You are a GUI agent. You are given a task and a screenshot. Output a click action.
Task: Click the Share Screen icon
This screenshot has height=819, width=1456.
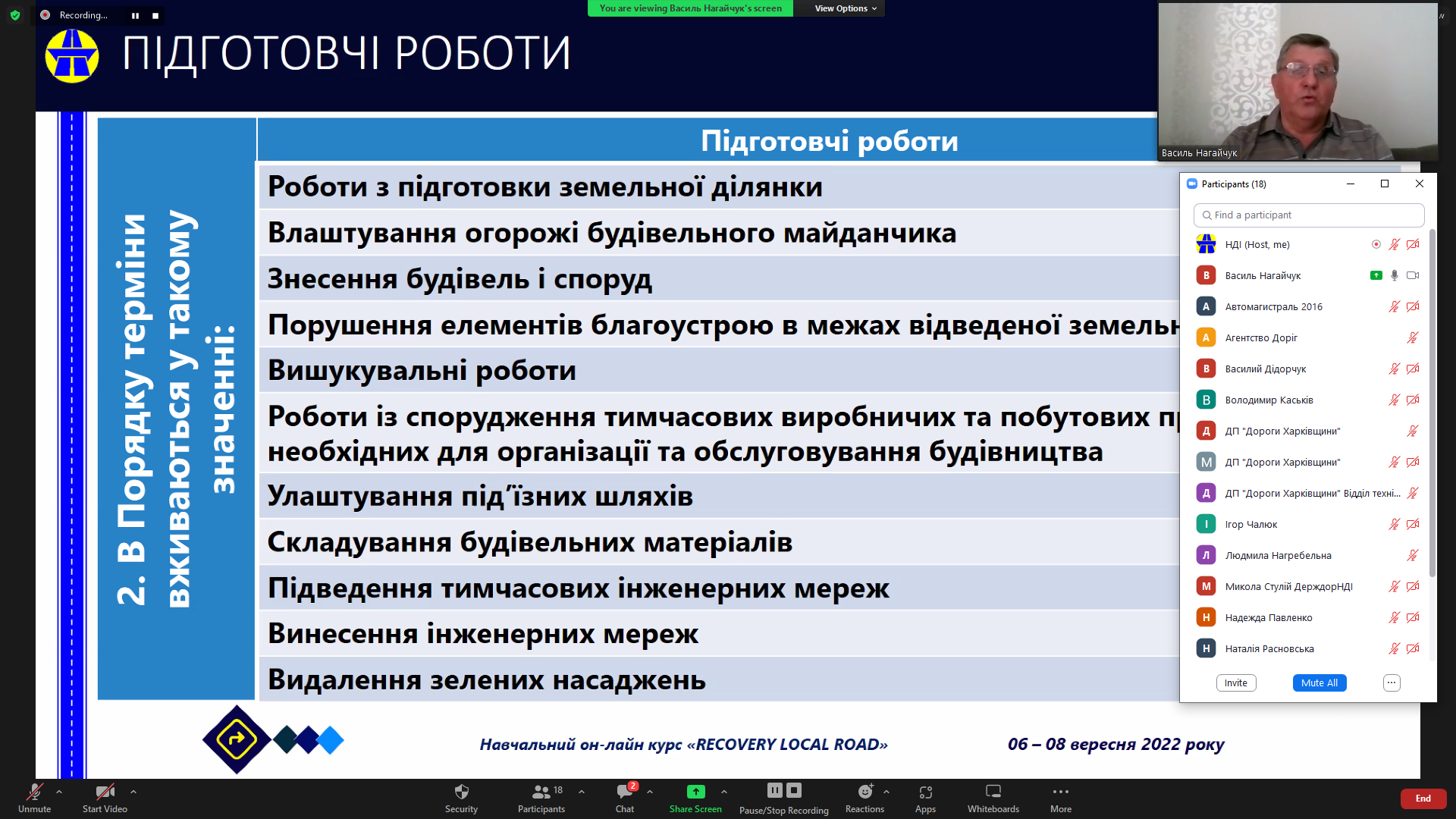tap(695, 792)
